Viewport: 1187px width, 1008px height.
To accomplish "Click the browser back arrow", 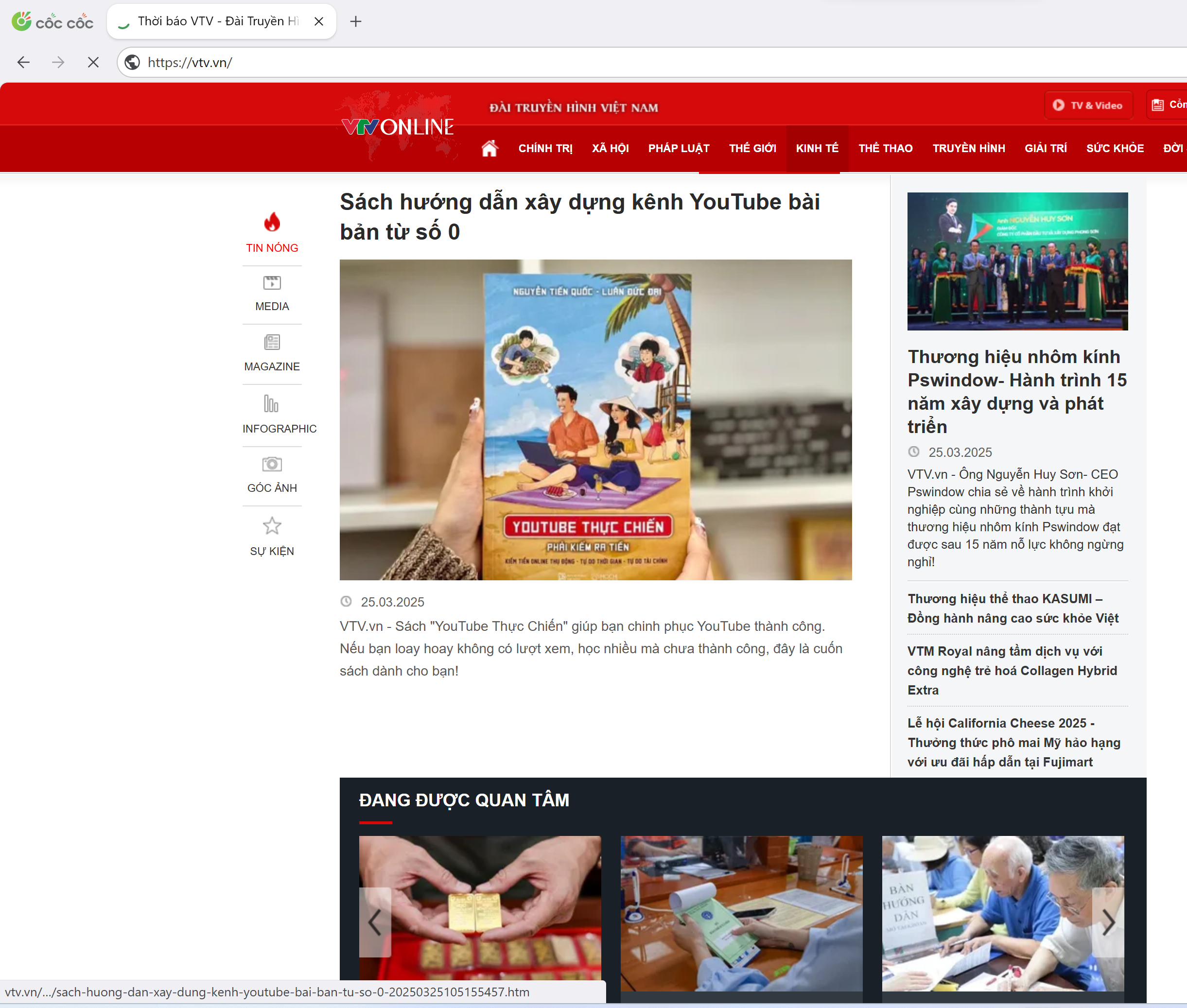I will 23,62.
